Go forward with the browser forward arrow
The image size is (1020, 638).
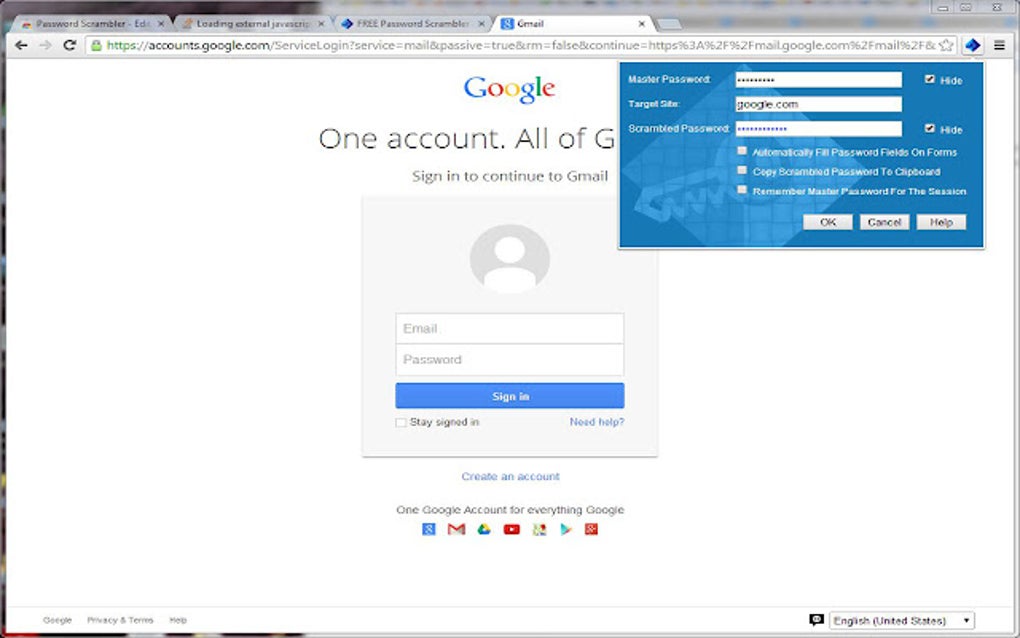pyautogui.click(x=45, y=45)
